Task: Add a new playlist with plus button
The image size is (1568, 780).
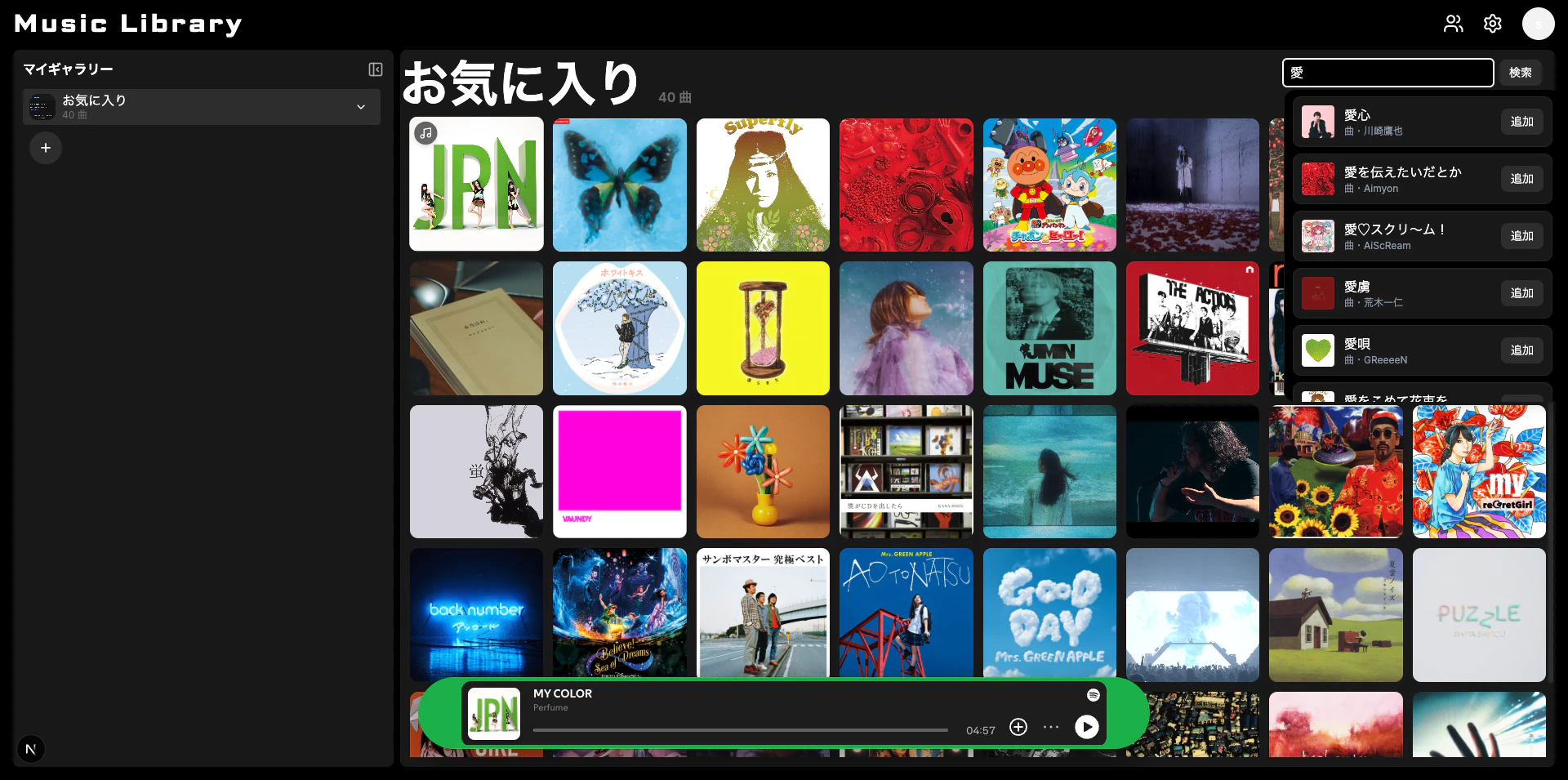Action: coord(46,148)
